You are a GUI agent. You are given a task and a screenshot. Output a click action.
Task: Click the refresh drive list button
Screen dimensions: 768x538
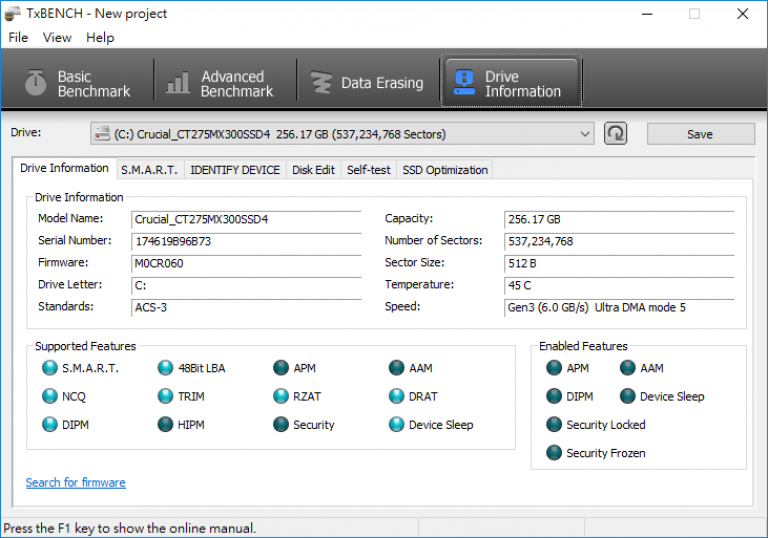coord(615,133)
